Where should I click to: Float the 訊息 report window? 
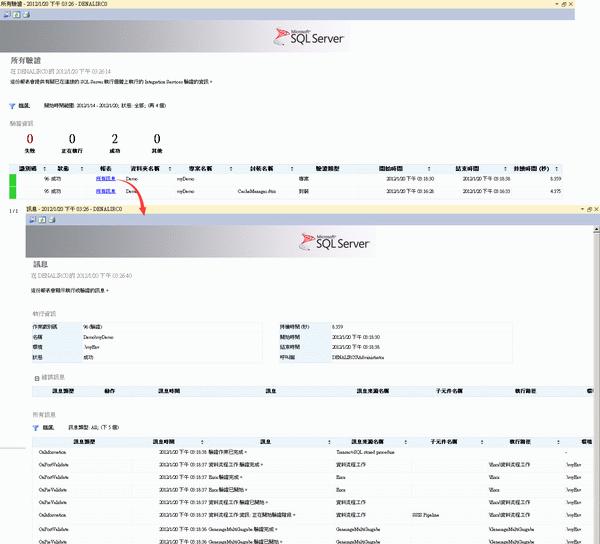click(589, 209)
